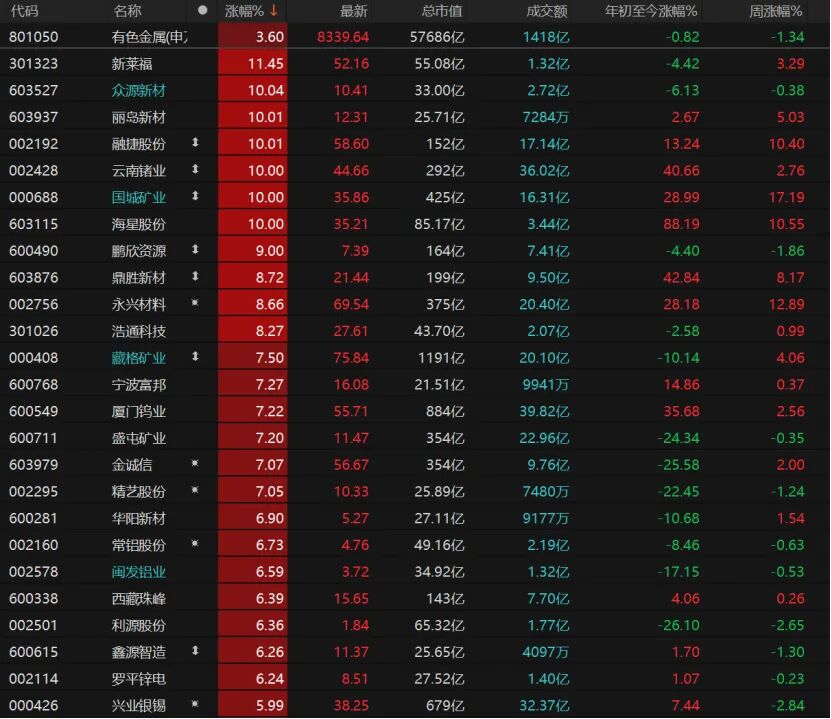The height and width of the screenshot is (719, 831).
Task: Select the 海星股份 stock name
Action: tap(139, 225)
